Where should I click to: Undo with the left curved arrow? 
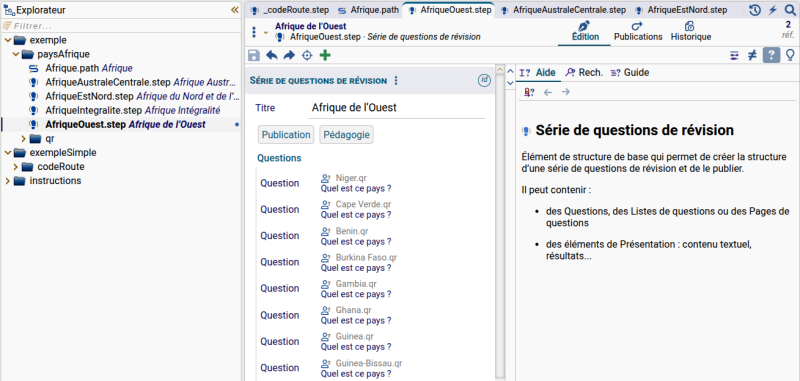[271, 55]
